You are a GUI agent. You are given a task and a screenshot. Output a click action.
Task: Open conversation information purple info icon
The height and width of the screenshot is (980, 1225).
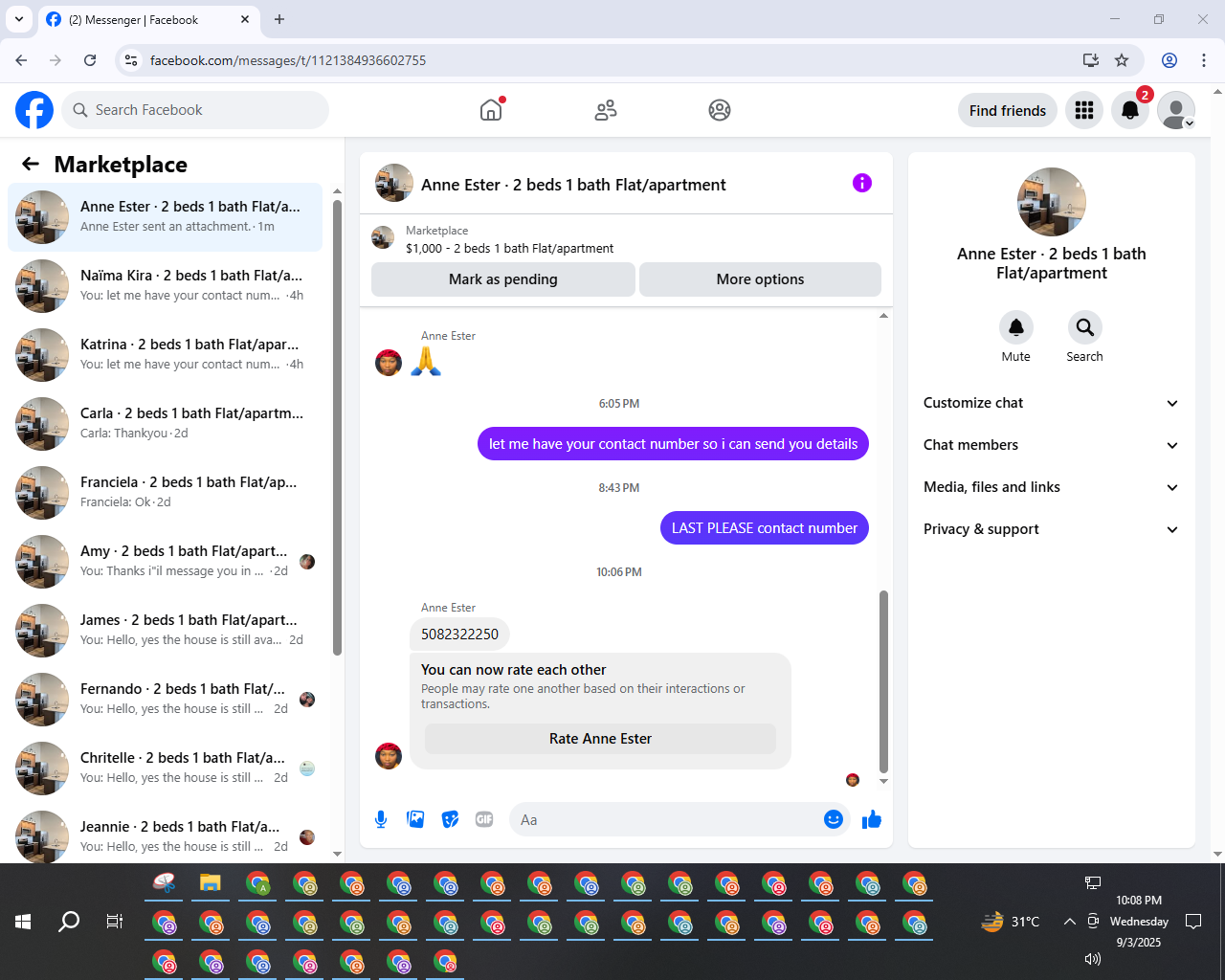tap(862, 183)
